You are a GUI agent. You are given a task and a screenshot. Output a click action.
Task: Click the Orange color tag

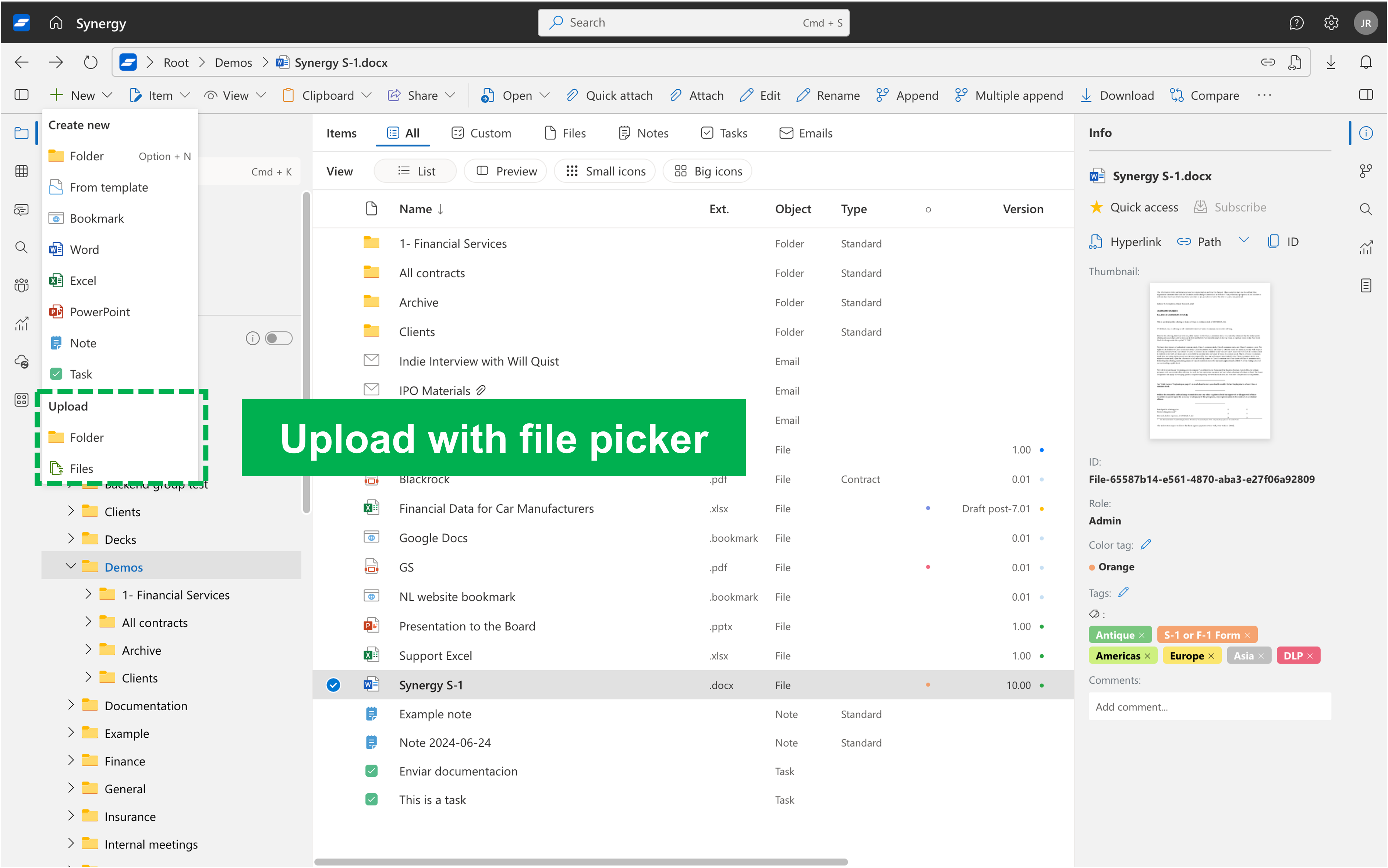(1112, 567)
